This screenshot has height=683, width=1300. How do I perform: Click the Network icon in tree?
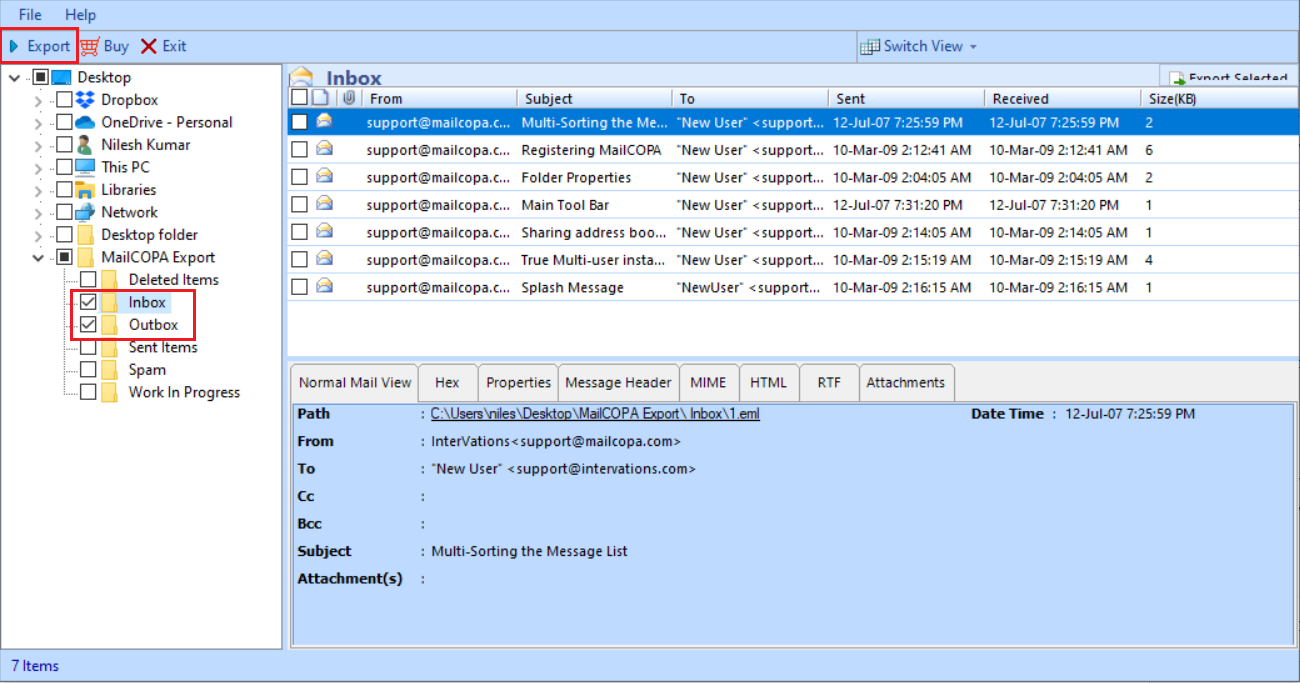click(x=86, y=212)
